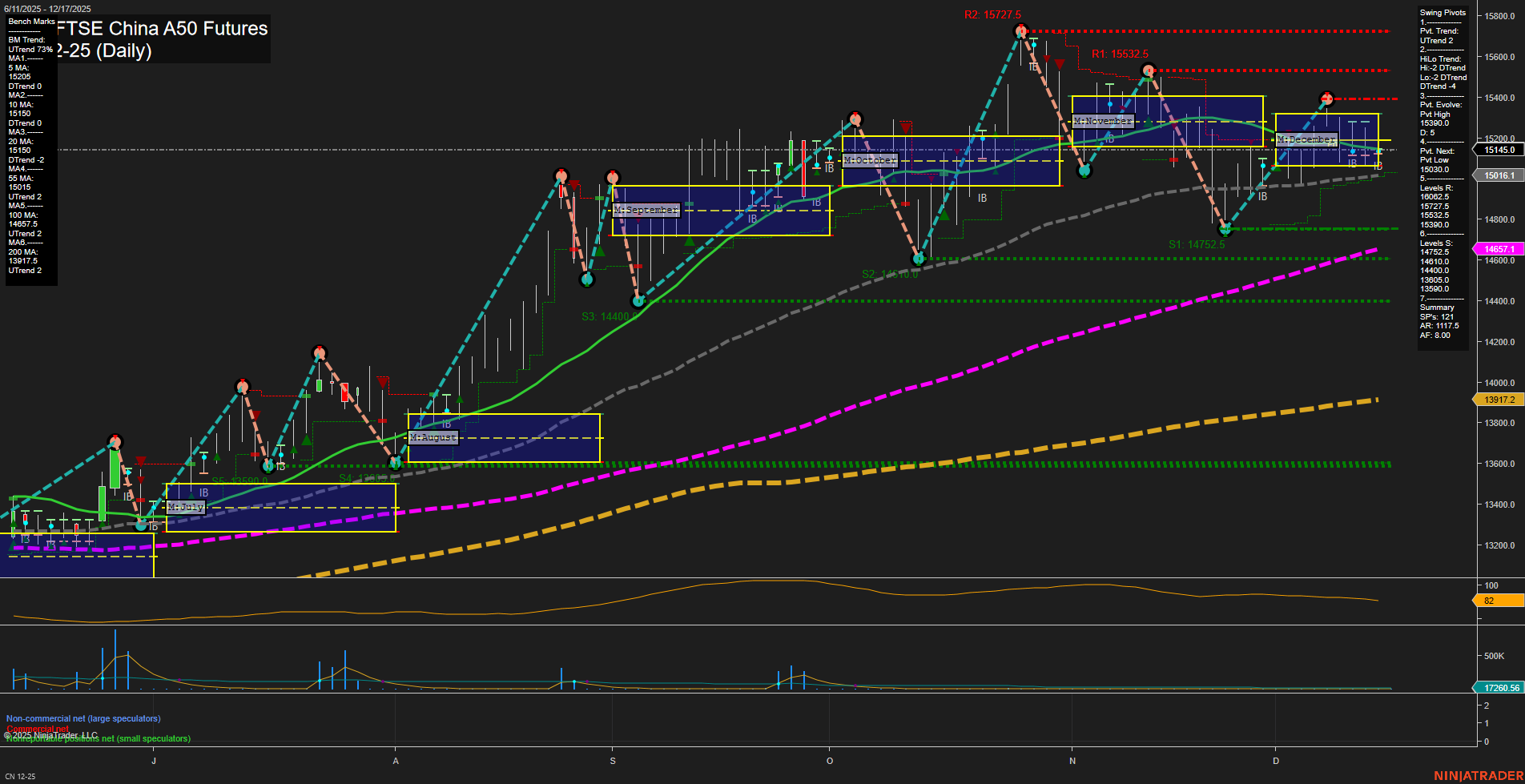Select the 'Commercial net' legend entry

click(37, 729)
